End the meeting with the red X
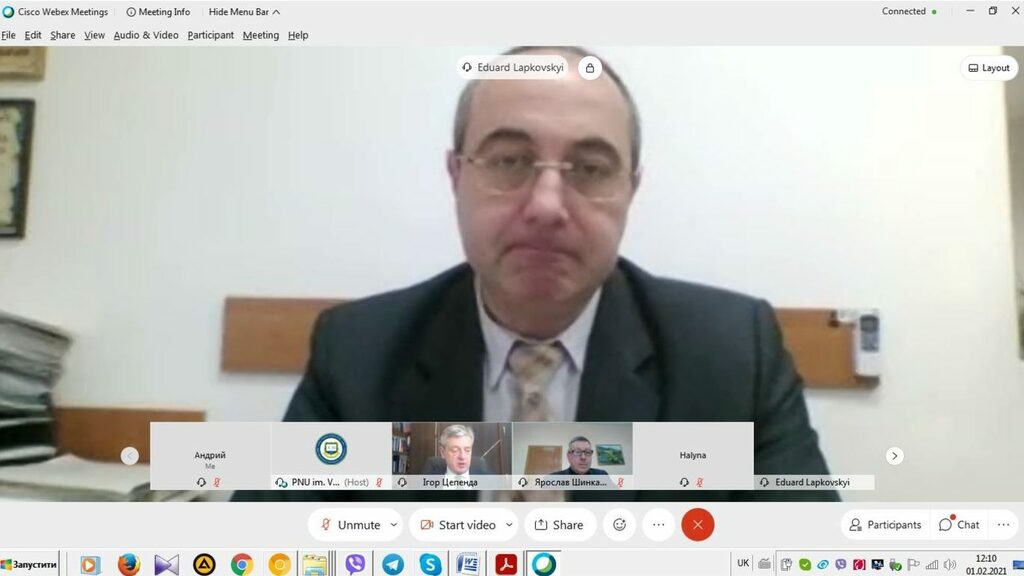 click(x=697, y=524)
